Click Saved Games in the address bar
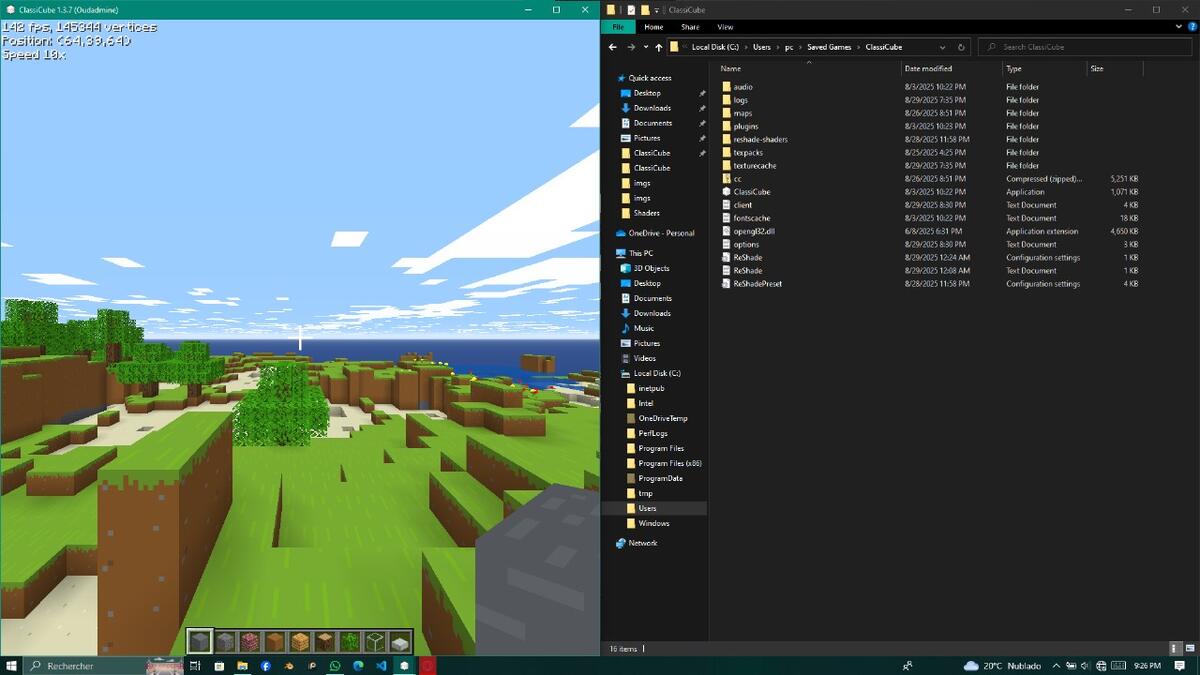This screenshot has width=1200, height=675. point(830,47)
